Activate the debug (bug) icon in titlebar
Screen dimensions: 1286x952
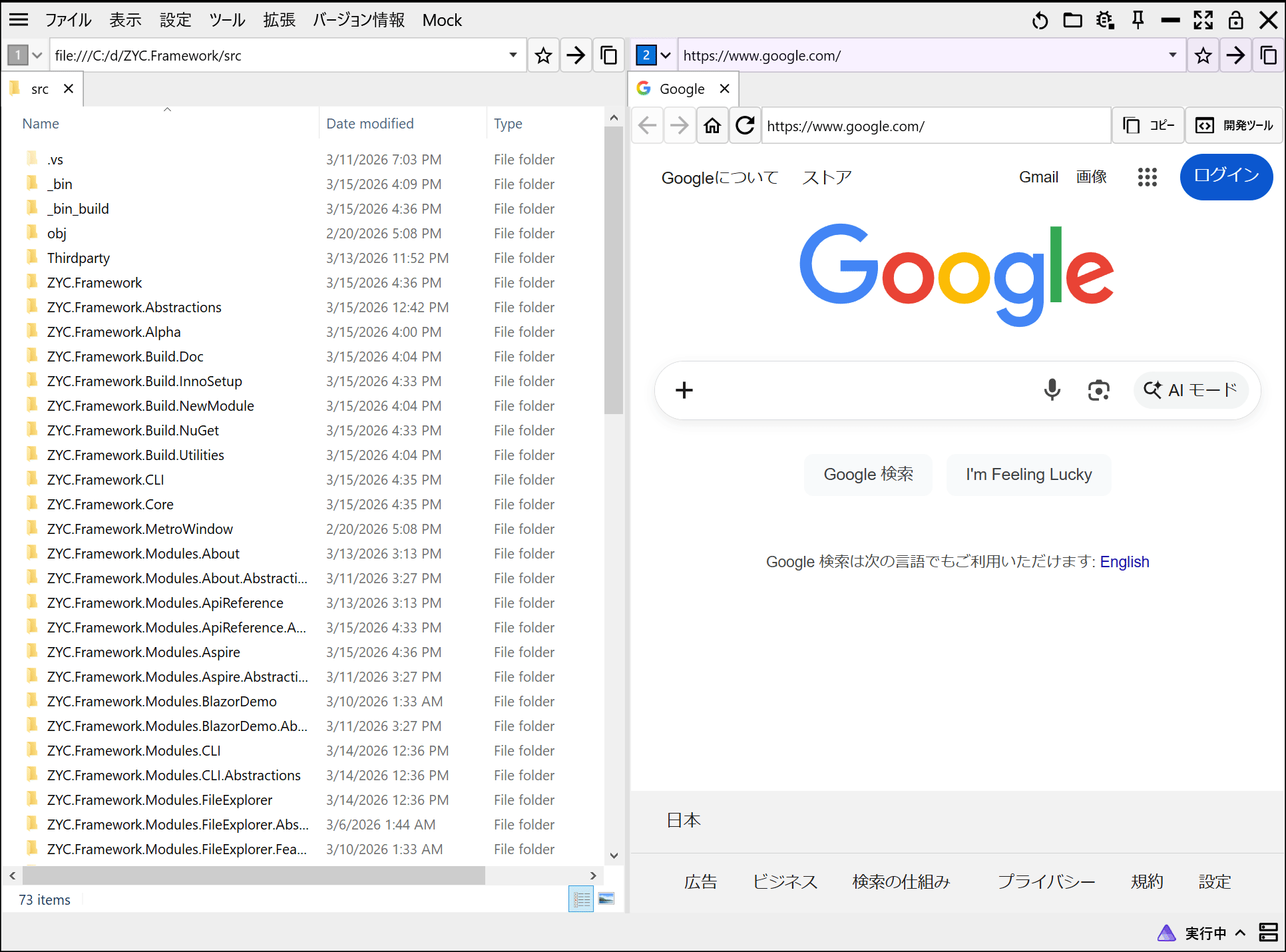tap(1105, 20)
